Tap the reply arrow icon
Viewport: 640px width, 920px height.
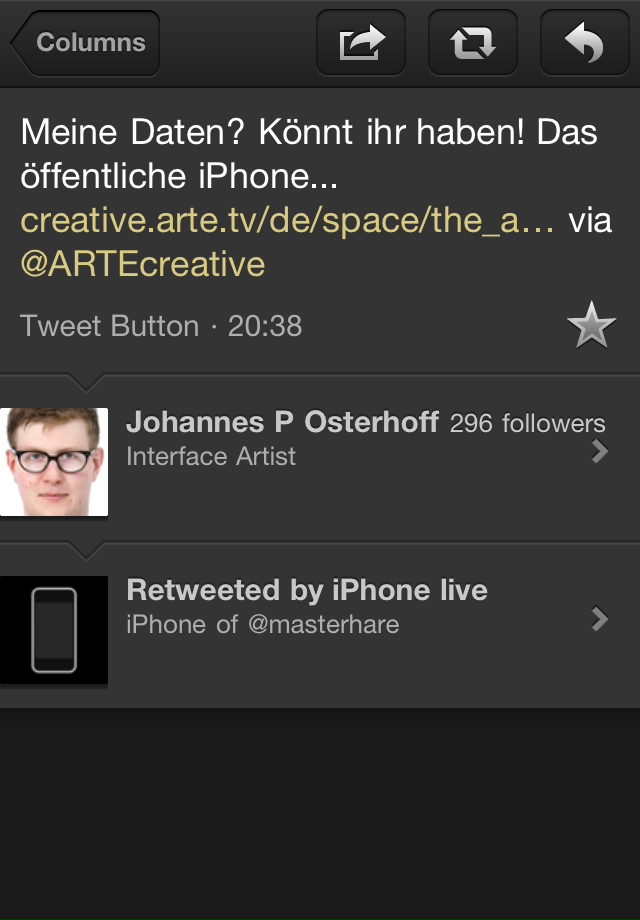point(585,43)
